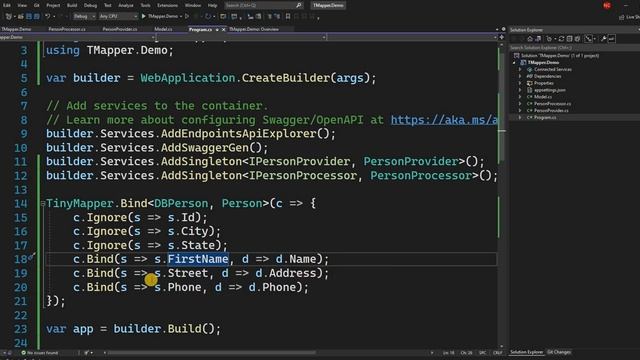The image size is (640, 360).
Task: Switch to Model.cs tab
Action: [x=163, y=29]
